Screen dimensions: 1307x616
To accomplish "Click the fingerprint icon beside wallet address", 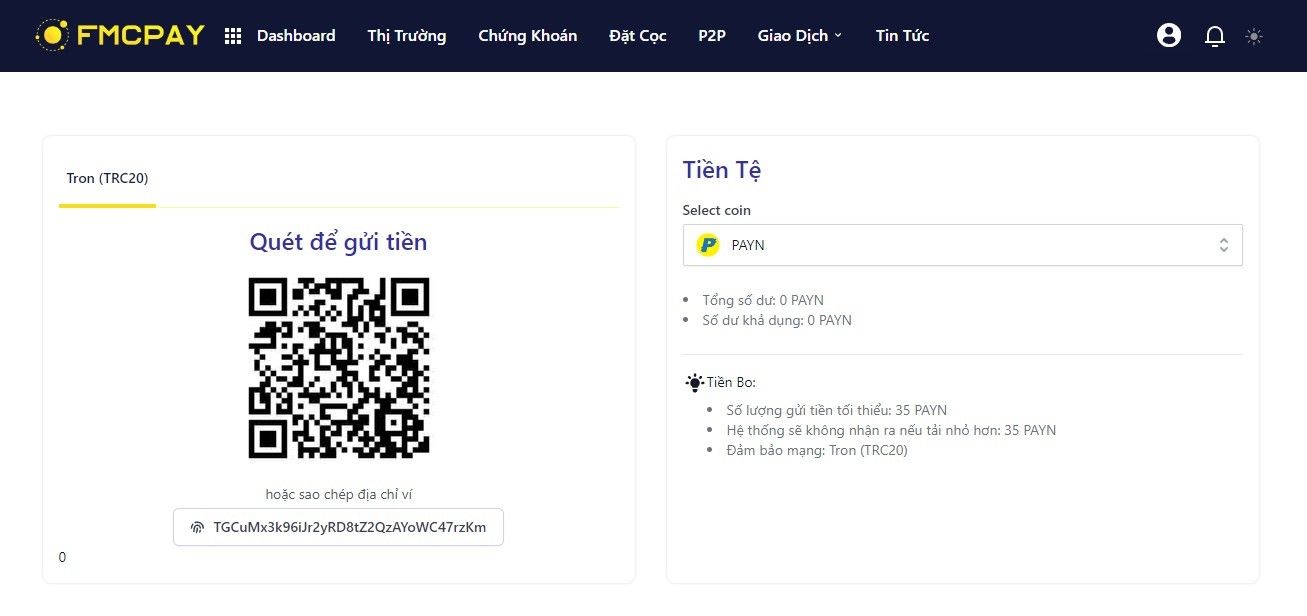I will point(197,527).
